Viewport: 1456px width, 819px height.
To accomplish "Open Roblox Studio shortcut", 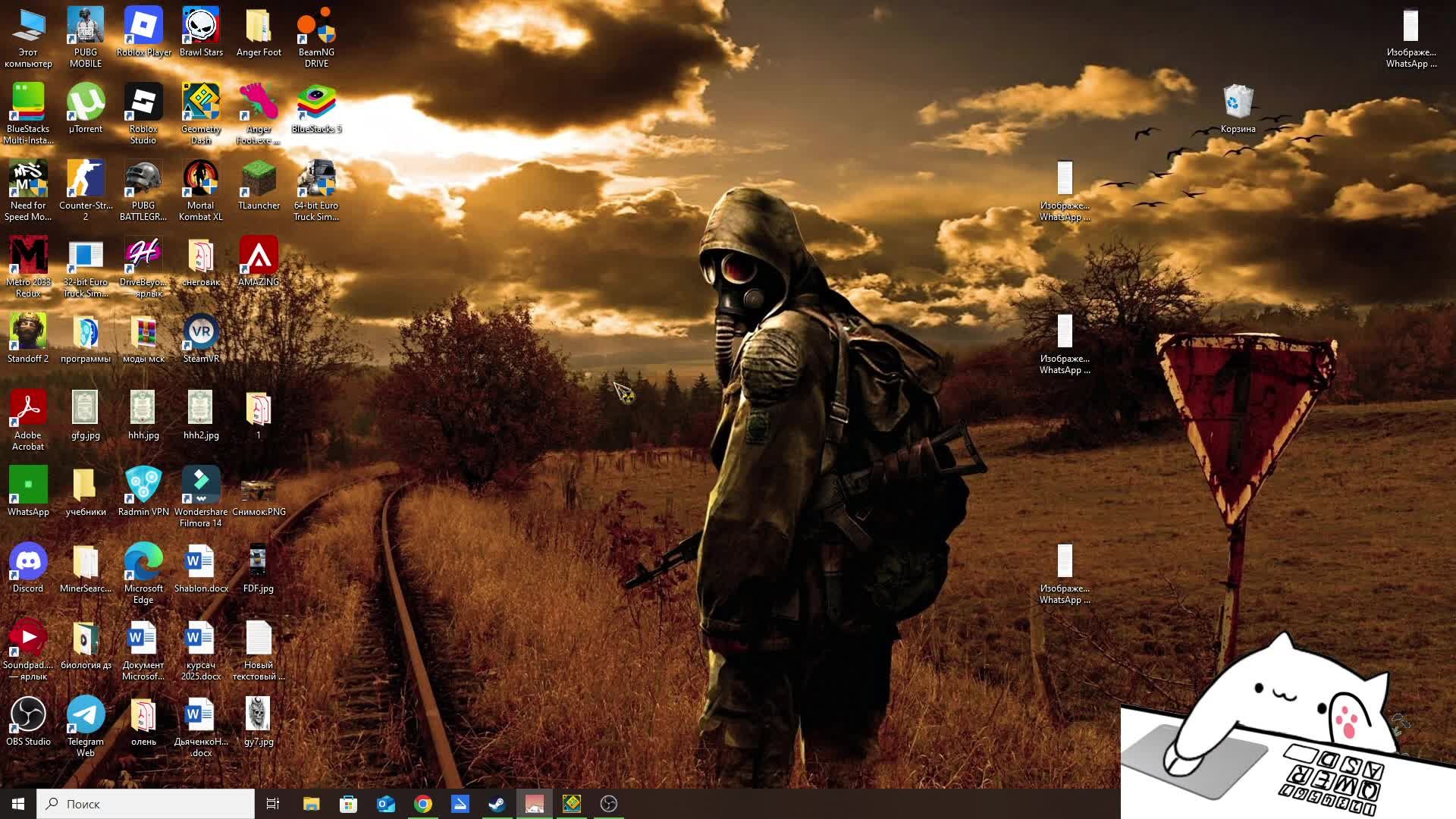I will pyautogui.click(x=143, y=114).
